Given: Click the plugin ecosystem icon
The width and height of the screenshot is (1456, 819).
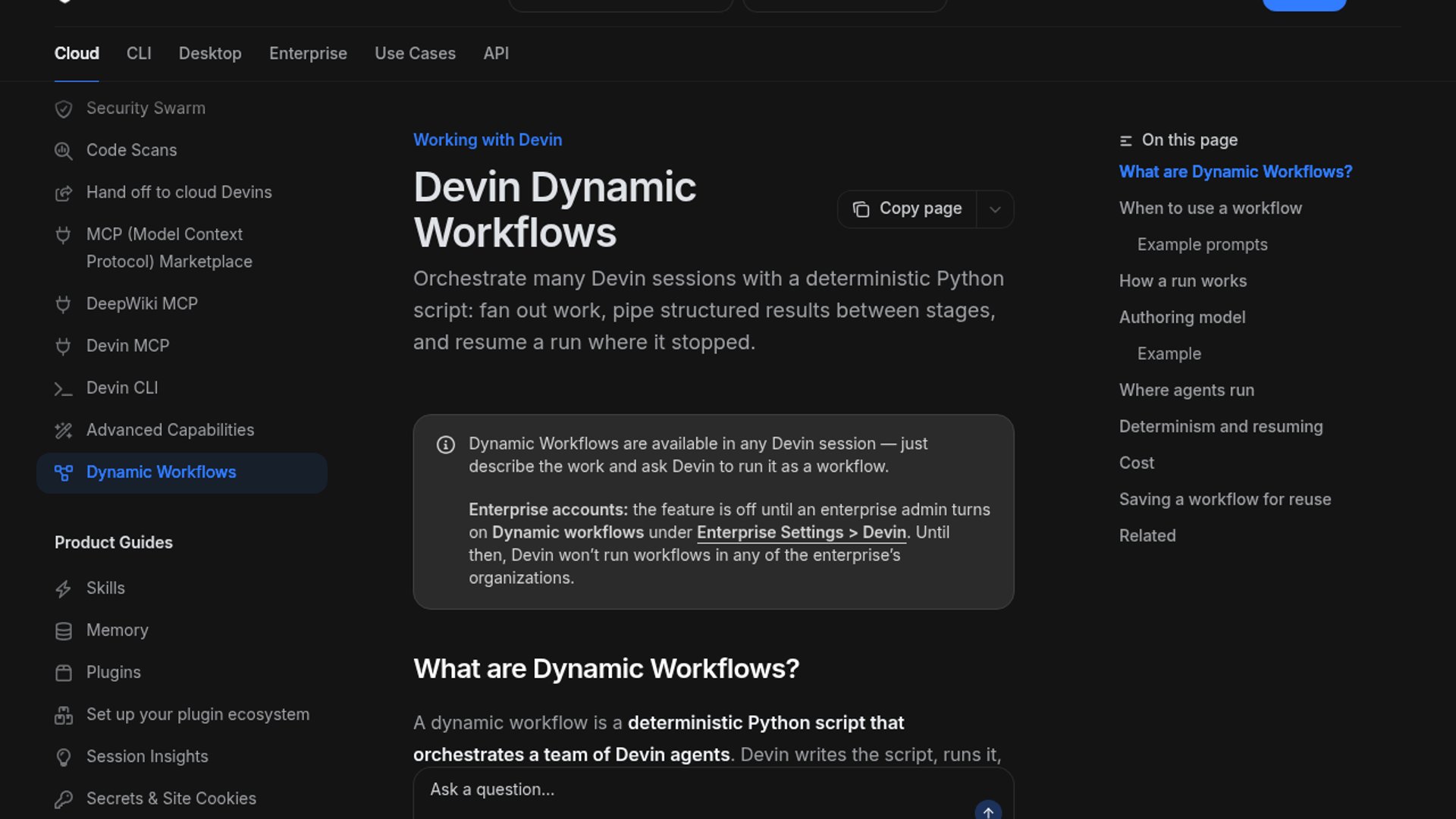Looking at the screenshot, I should 64,715.
